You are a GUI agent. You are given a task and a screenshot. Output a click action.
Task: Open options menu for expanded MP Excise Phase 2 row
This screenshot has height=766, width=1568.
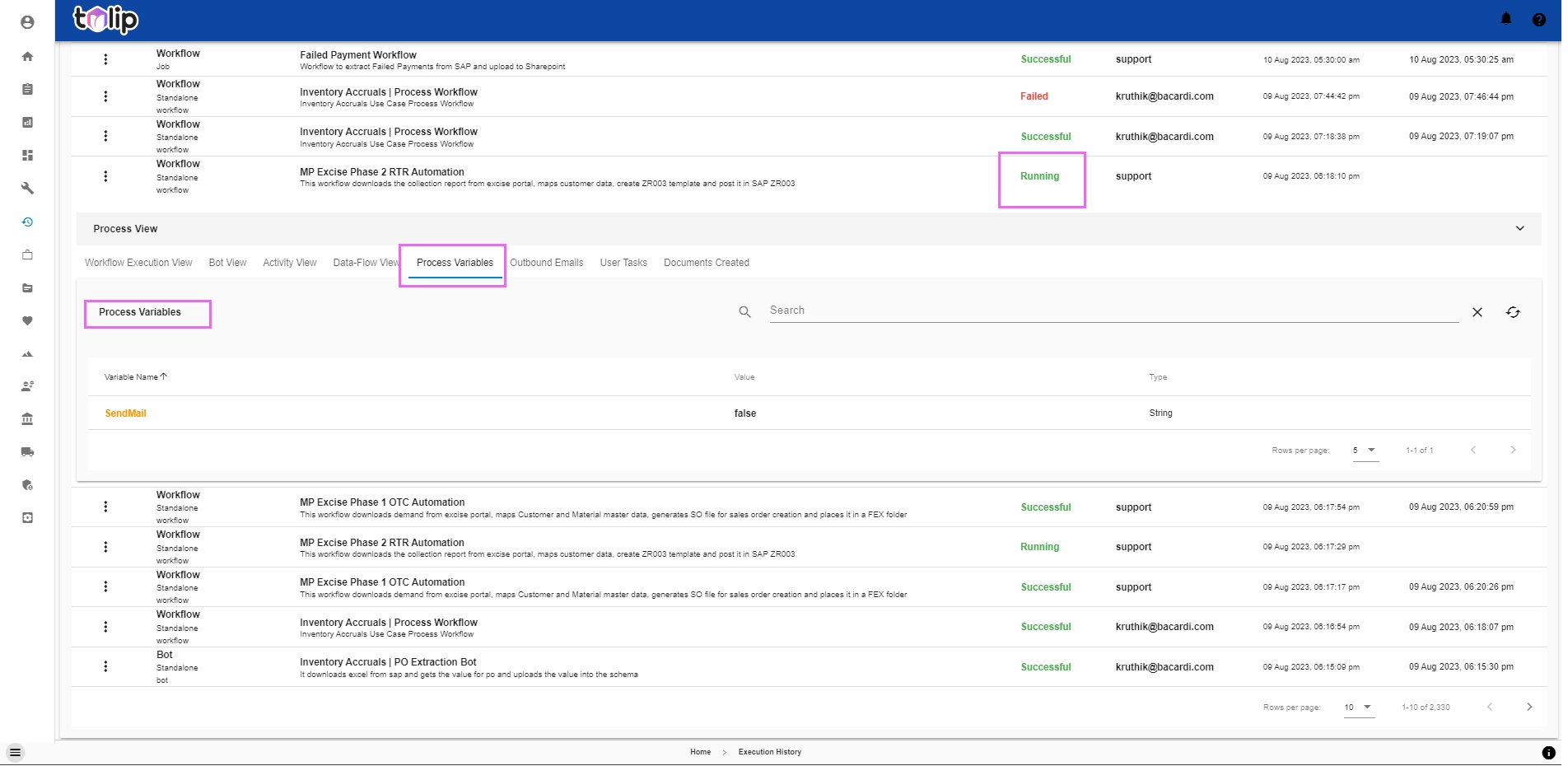(x=105, y=176)
